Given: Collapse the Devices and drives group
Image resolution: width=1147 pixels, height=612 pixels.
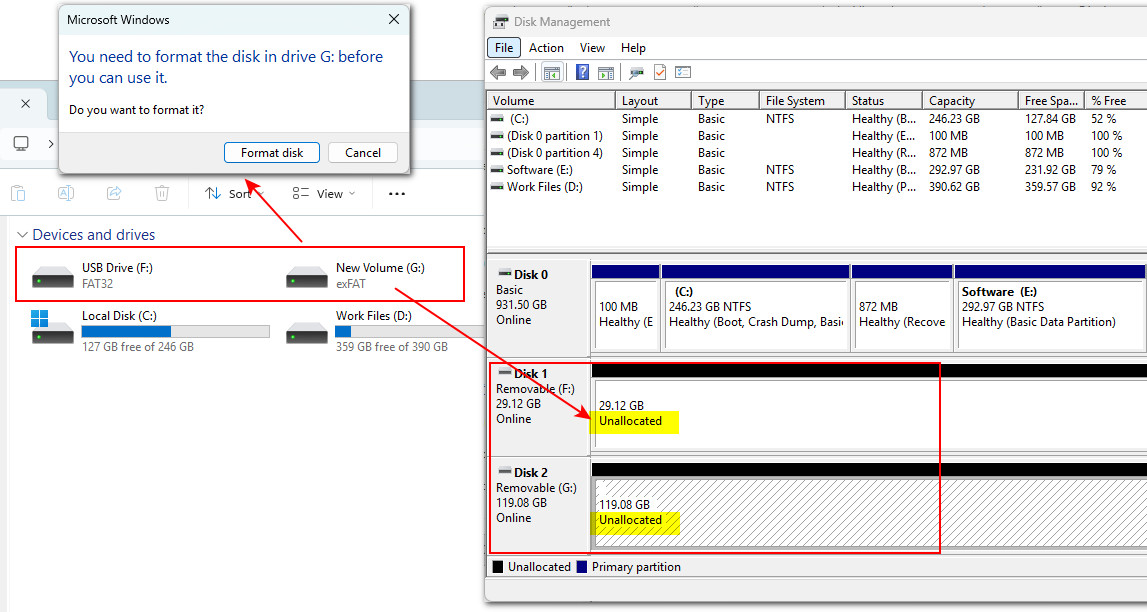Looking at the screenshot, I should point(23,235).
